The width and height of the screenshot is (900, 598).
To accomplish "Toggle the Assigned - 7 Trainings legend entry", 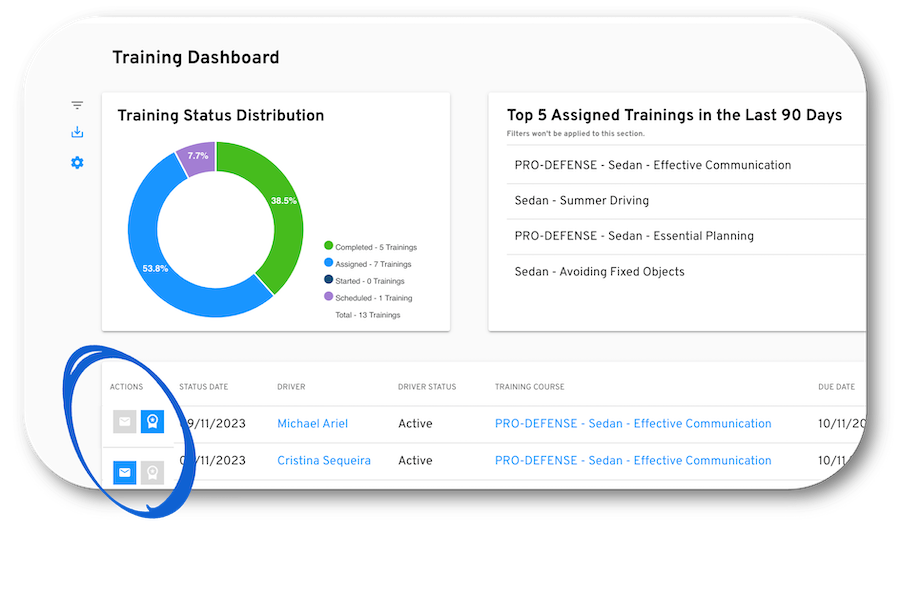I will [x=372, y=264].
